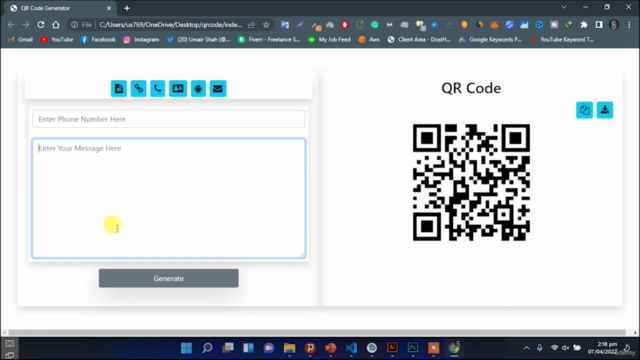Click the address bar file path
Viewport: 640px width, 360px height.
click(171, 25)
